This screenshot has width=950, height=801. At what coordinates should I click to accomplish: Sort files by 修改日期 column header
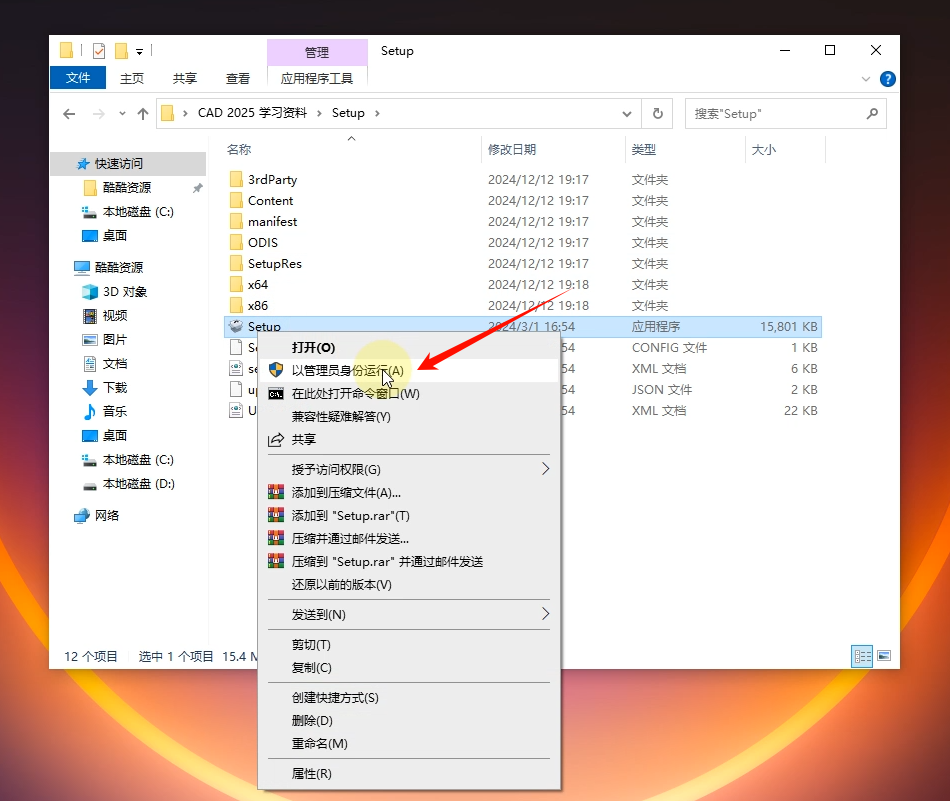point(512,150)
